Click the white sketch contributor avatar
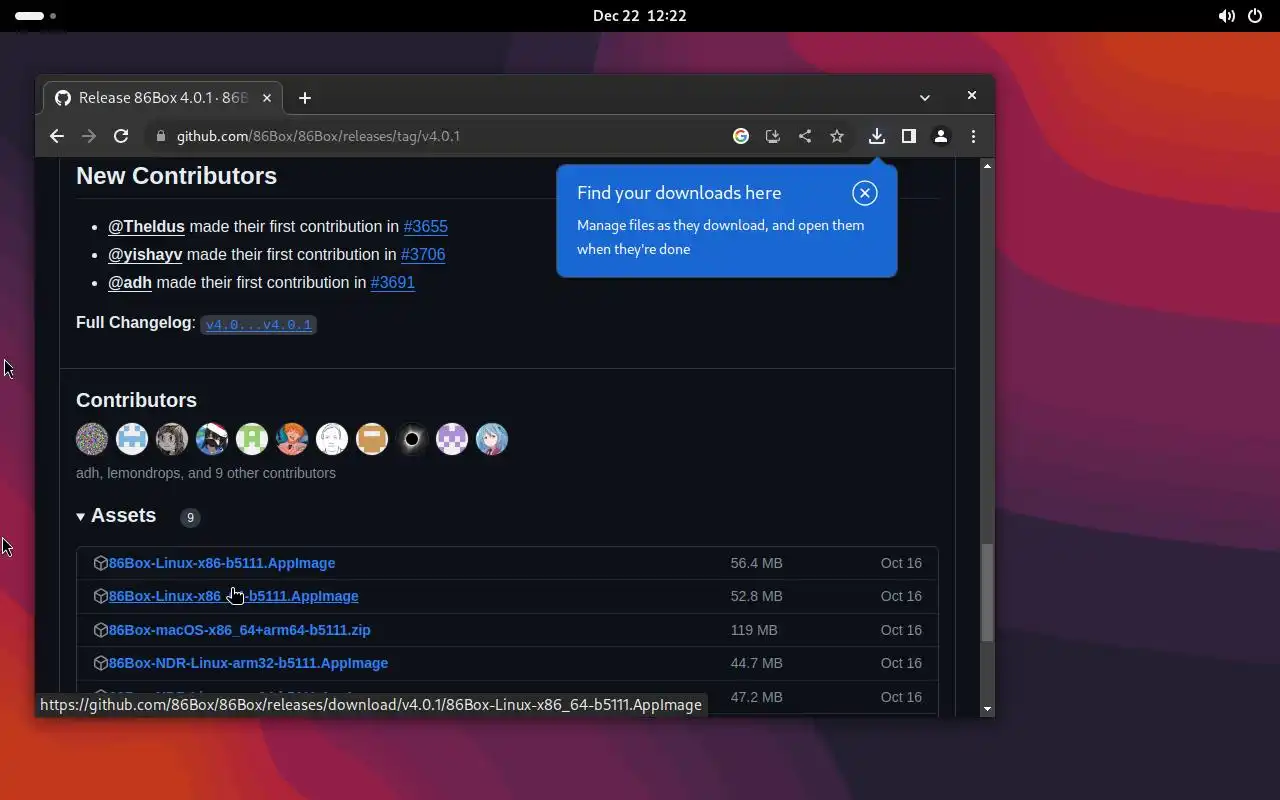Viewport: 1280px width, 800px height. point(332,439)
